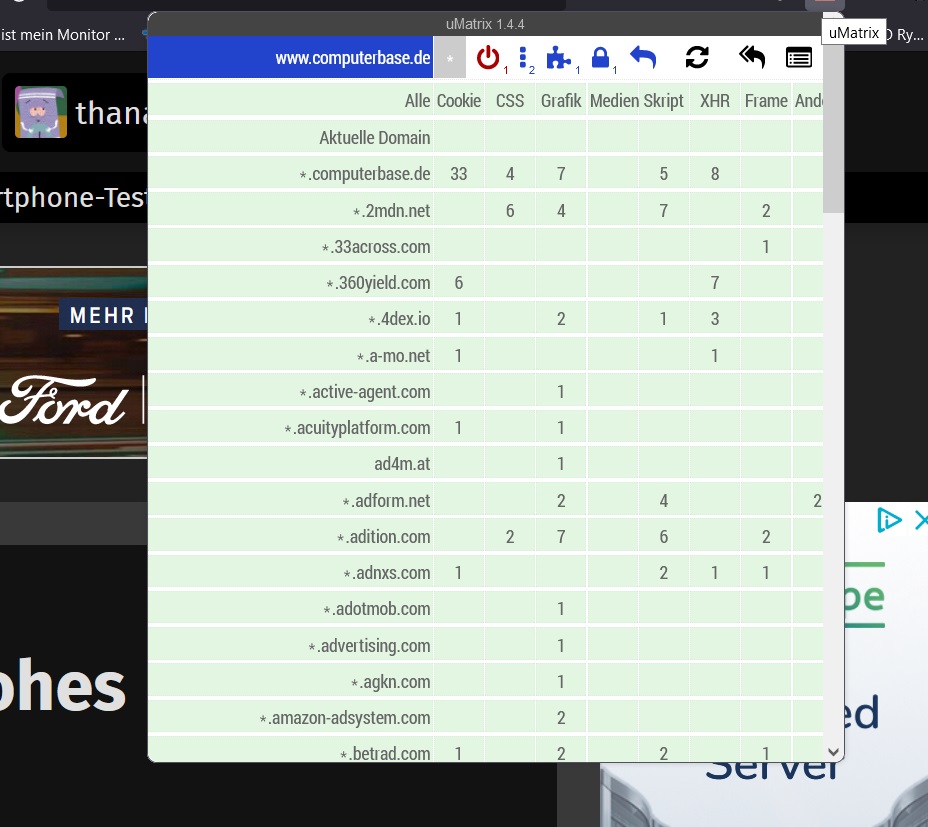This screenshot has width=928, height=827.
Task: Click the *.360yield.com domain label
Action: pos(379,282)
